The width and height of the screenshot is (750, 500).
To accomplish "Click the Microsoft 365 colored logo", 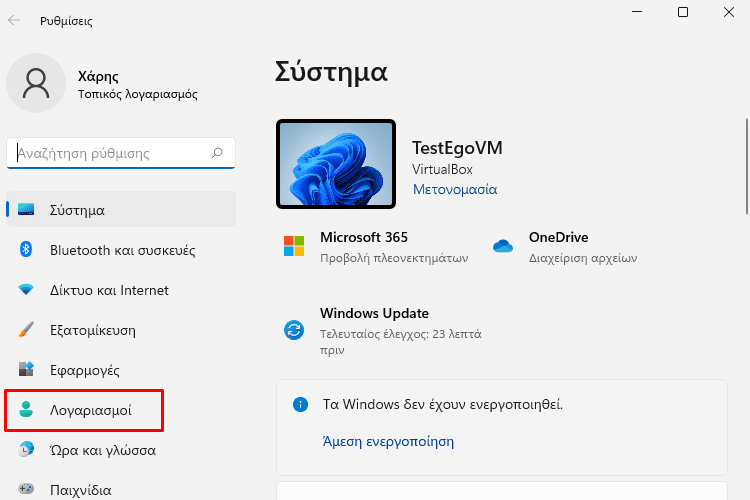I will 294,246.
